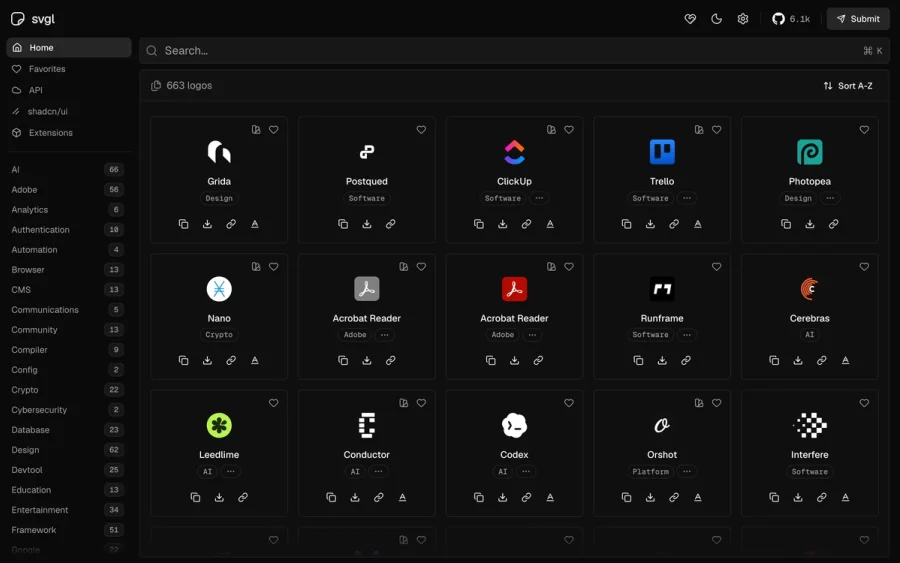
Task: Filter by Database category
Action: point(68,430)
